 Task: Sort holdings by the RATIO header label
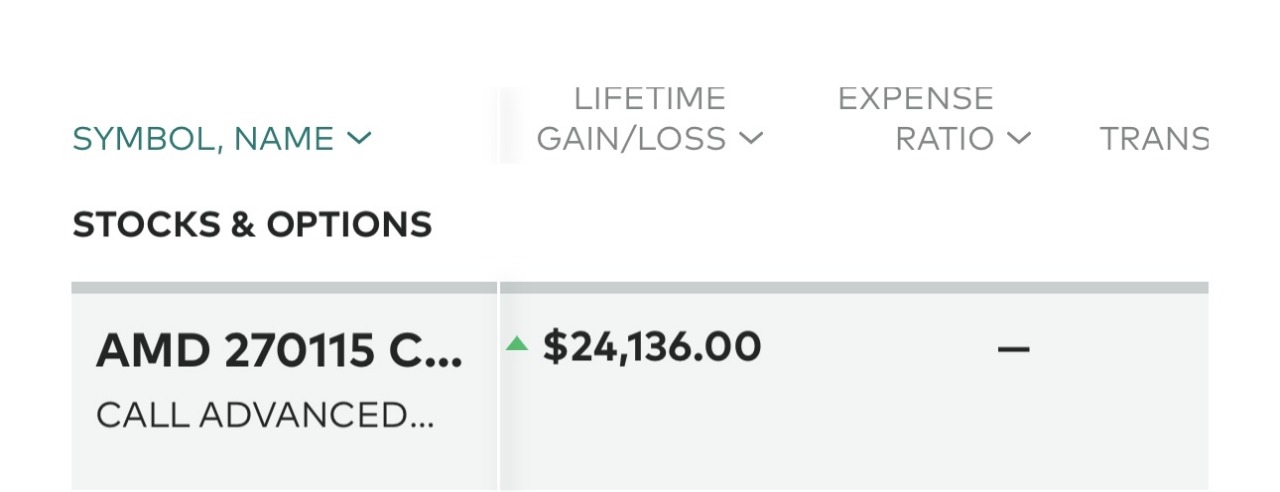pyautogui.click(x=944, y=138)
